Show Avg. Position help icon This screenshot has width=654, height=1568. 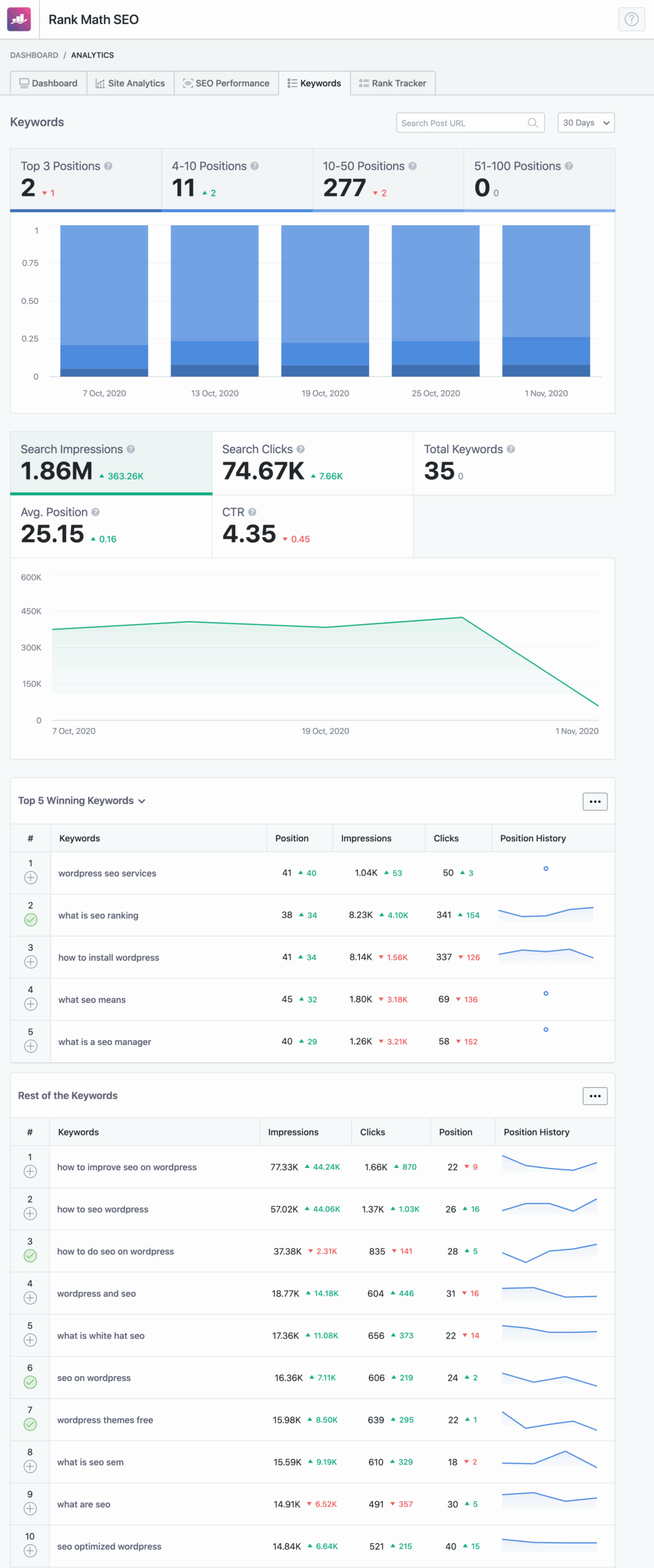(x=96, y=512)
